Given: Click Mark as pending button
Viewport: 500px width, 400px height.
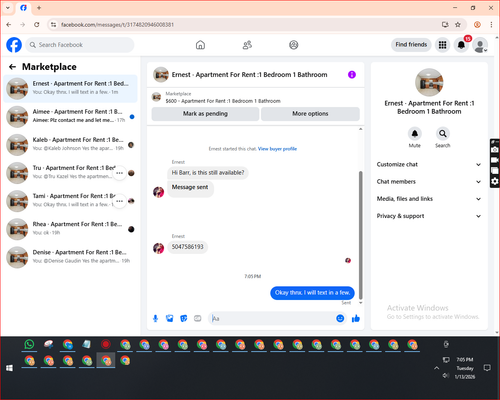Looking at the screenshot, I should [x=205, y=114].
